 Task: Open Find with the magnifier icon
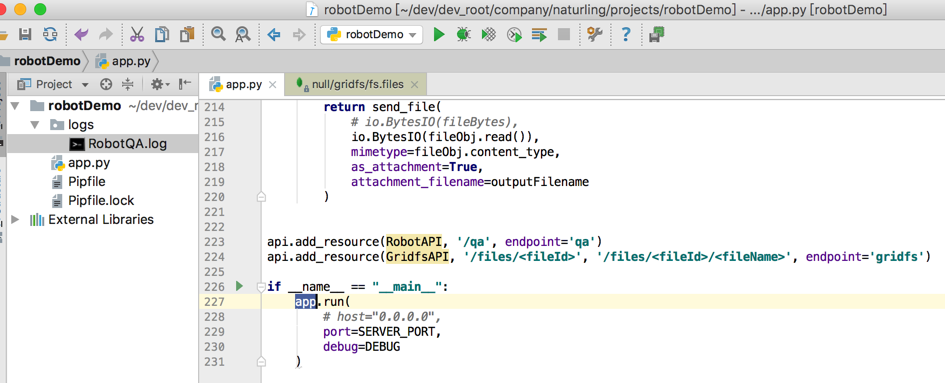click(x=218, y=34)
